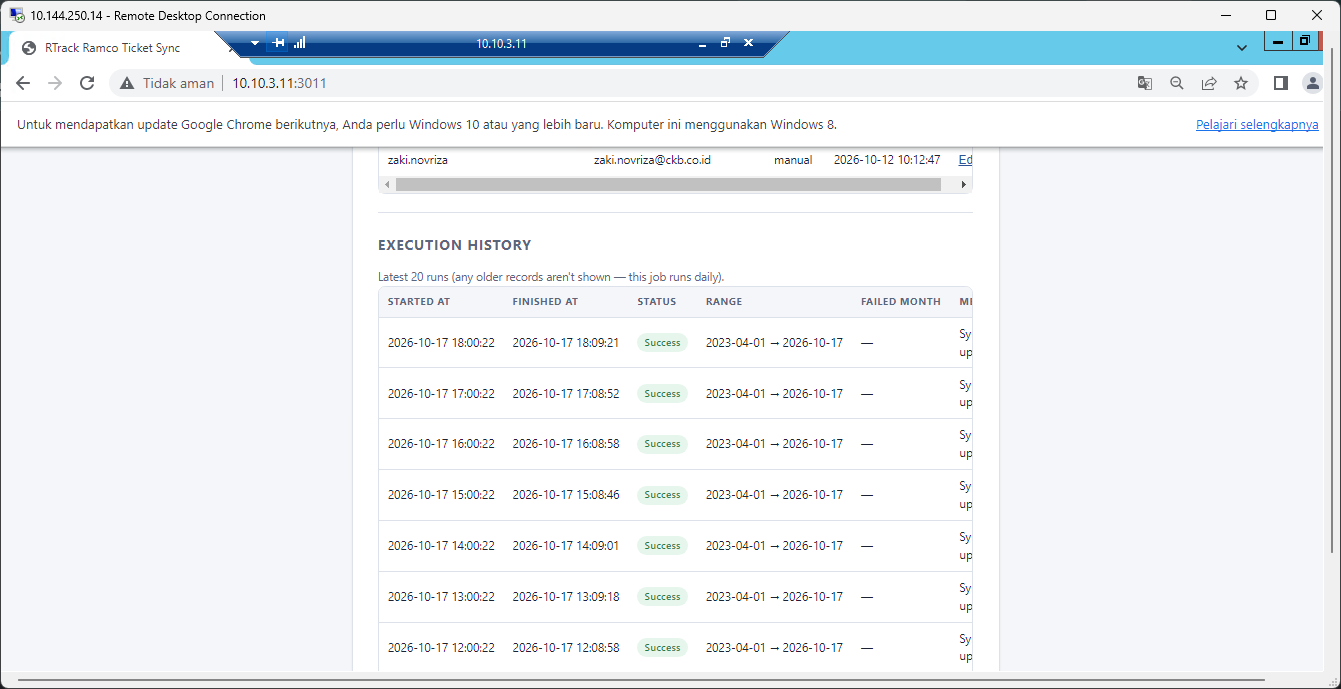Click the STATUS column header
The height and width of the screenshot is (689, 1341).
coord(656,302)
